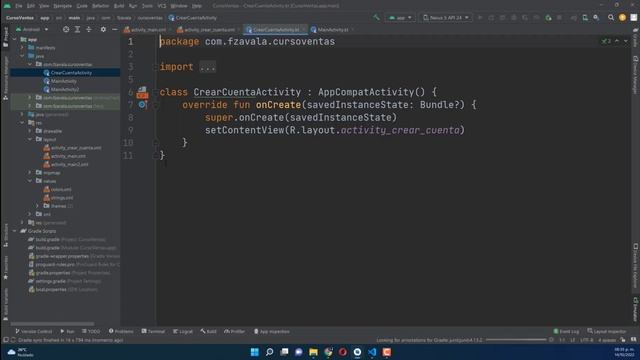The width and height of the screenshot is (640, 360).
Task: Click CursoVentas breadcrumb in navigation bar
Action: (20, 18)
